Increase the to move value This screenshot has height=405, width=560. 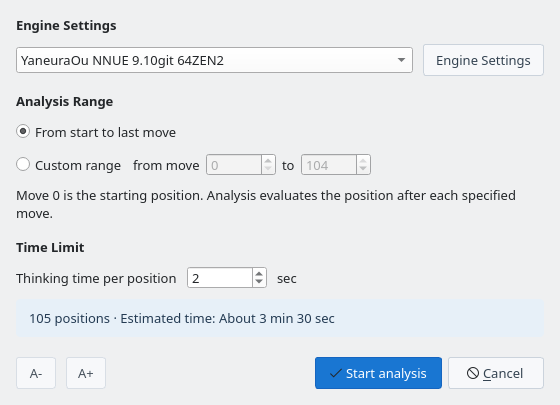point(363,160)
